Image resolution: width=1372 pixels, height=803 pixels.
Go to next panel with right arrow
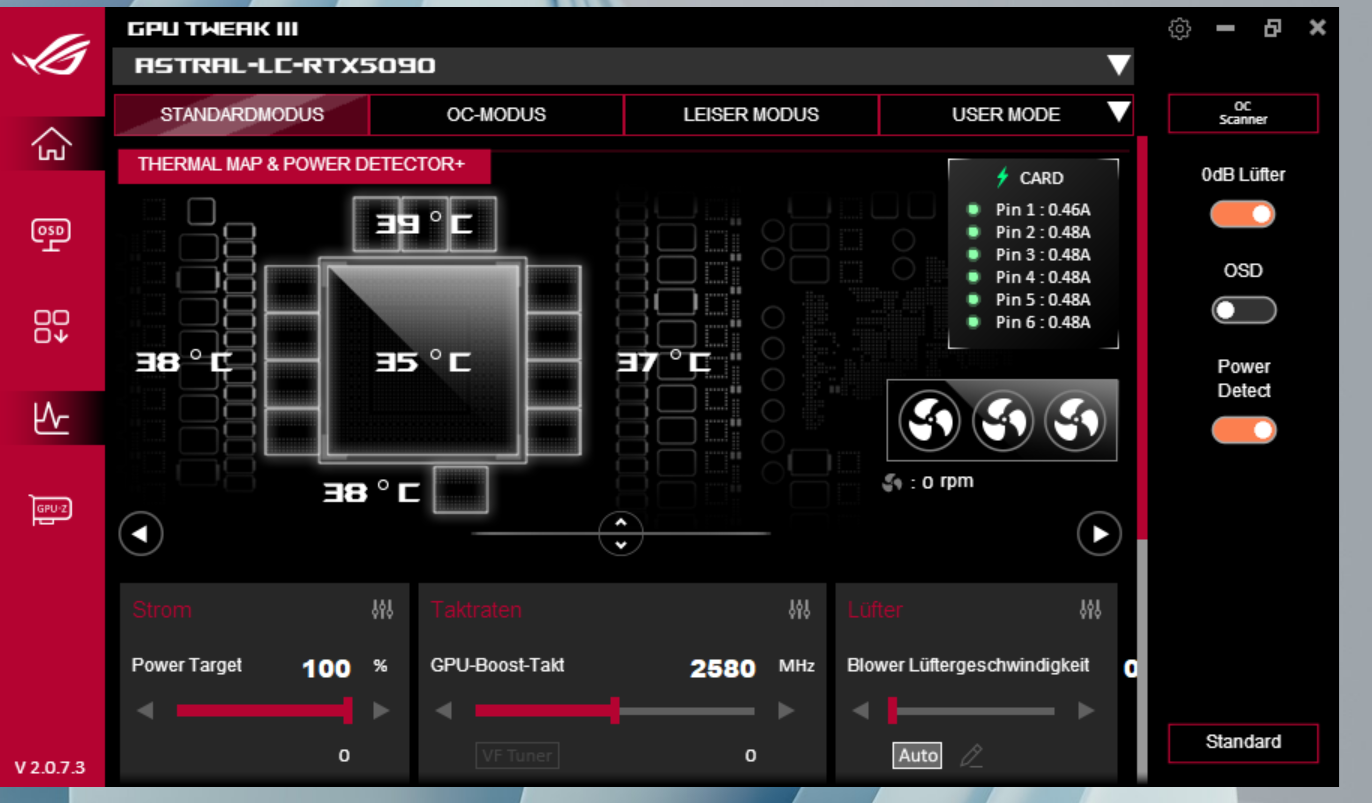click(x=1099, y=534)
